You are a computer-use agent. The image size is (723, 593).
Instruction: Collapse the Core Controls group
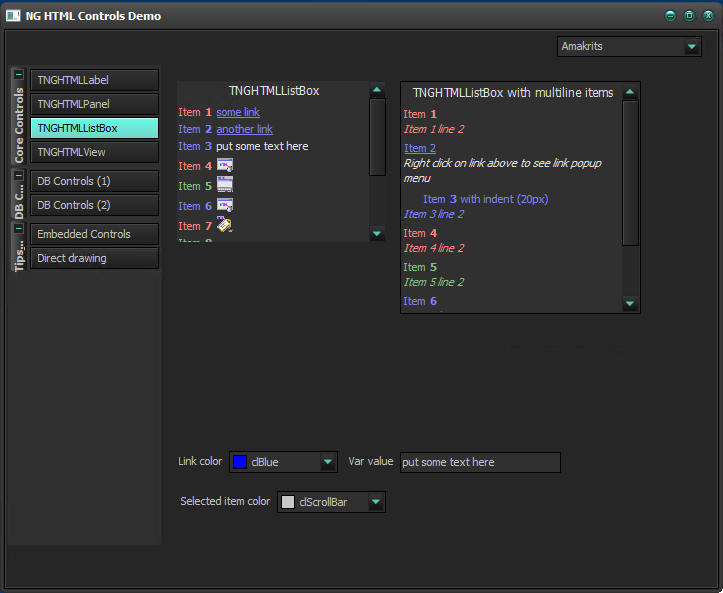click(19, 76)
